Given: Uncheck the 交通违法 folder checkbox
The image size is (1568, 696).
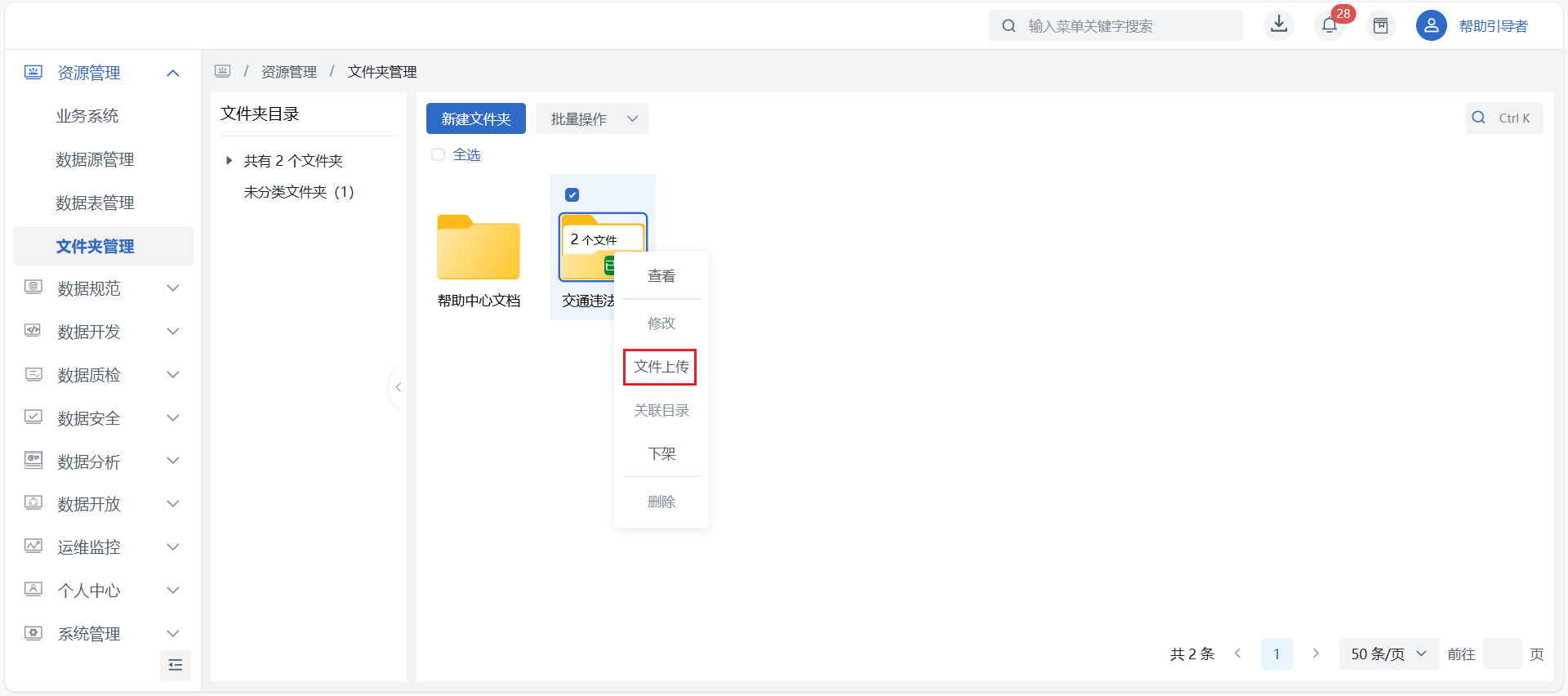Looking at the screenshot, I should tap(572, 194).
